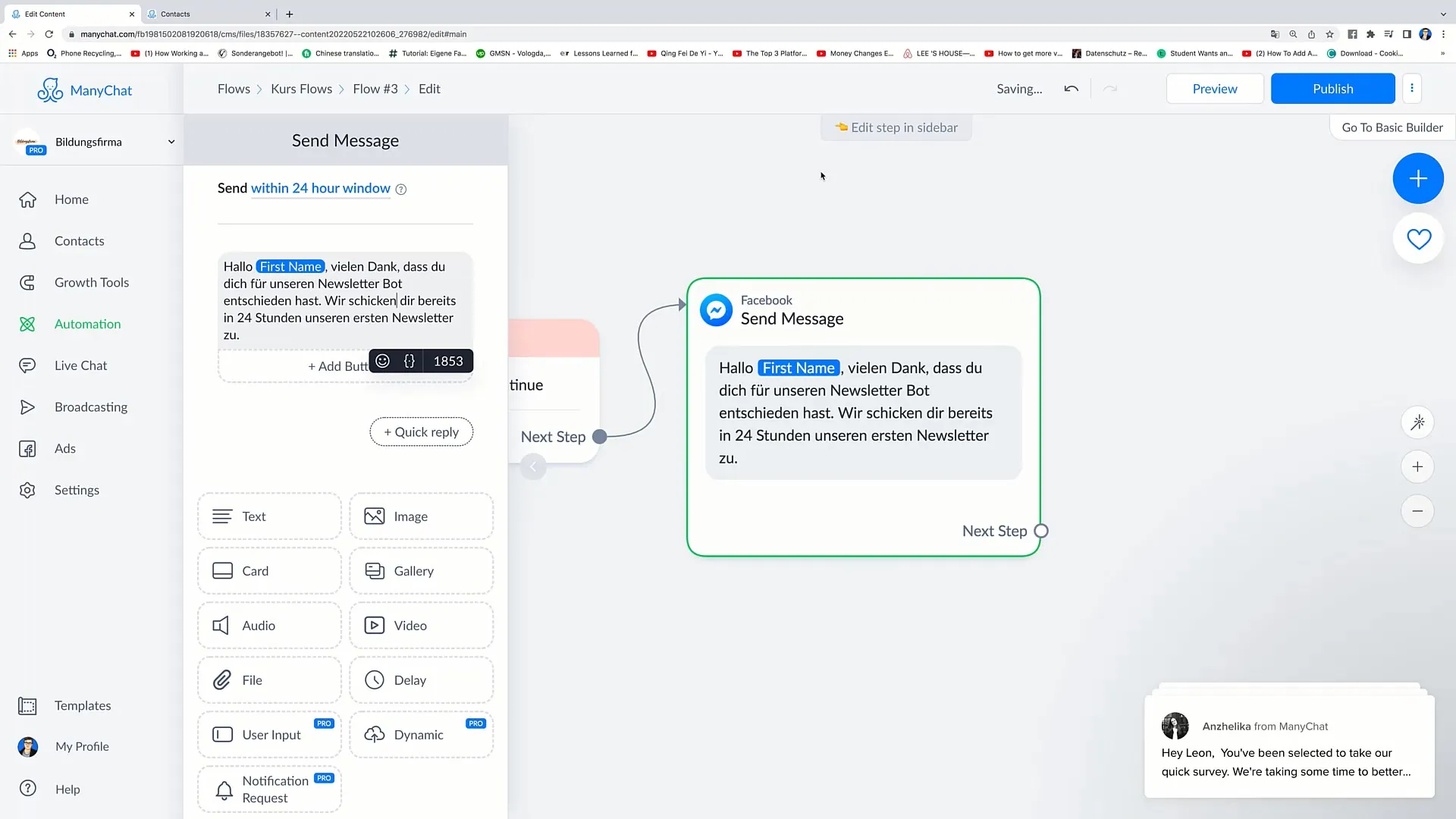Screen dimensions: 1456x819
Task: Open Anzhelika's ManyChat survey message
Action: 1289,747
